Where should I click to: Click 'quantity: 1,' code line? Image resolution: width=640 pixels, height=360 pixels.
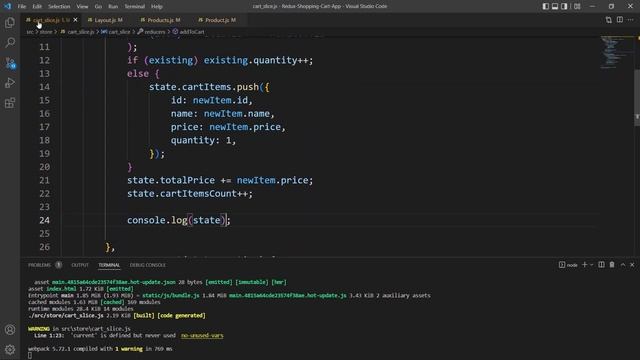click(203, 140)
